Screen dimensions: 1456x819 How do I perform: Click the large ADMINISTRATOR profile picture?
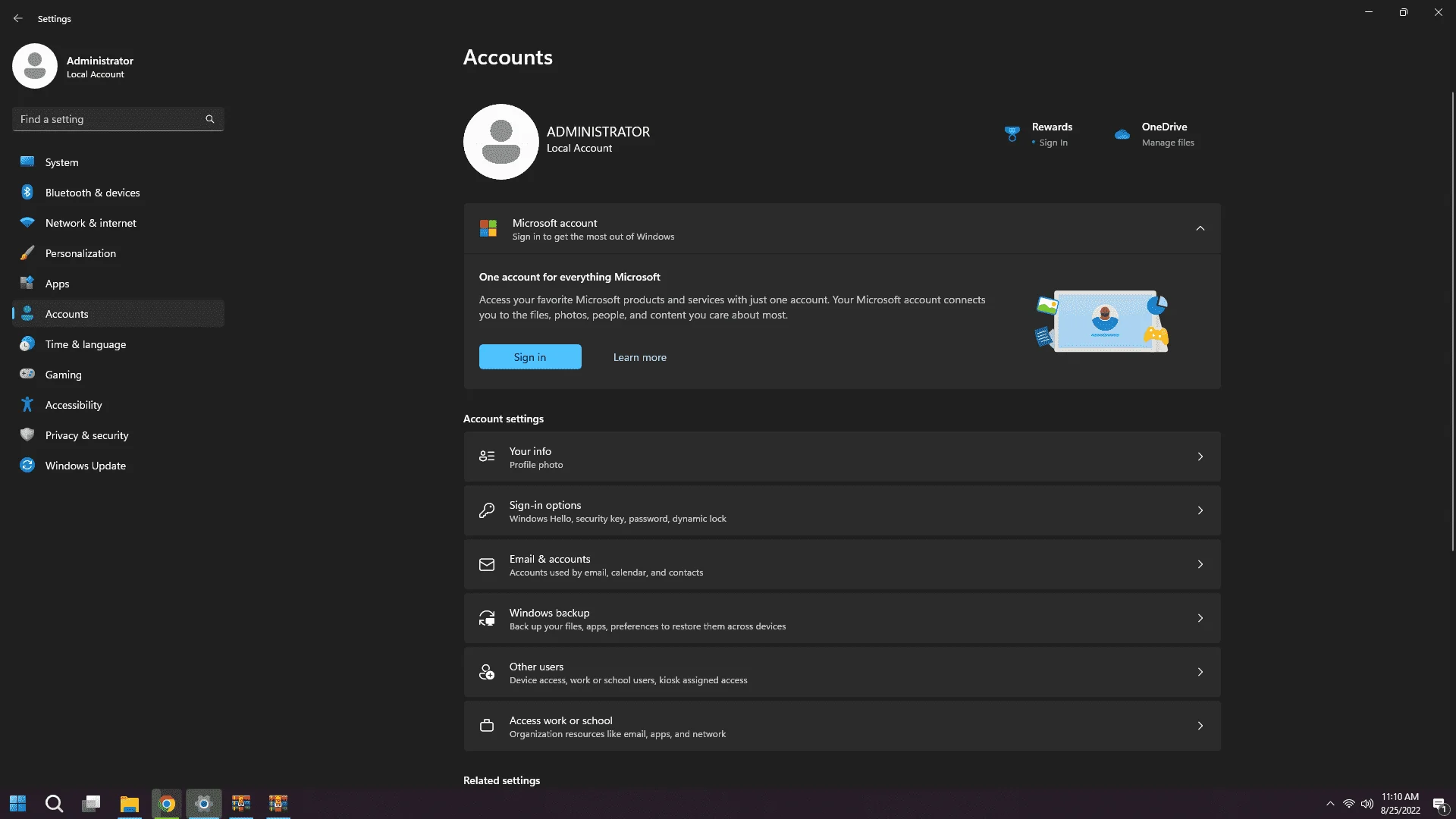501,142
